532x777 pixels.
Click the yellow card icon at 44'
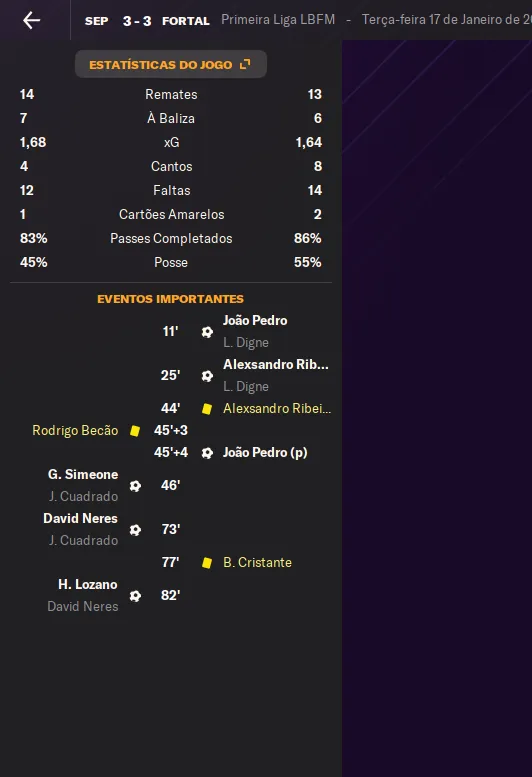(x=207, y=408)
